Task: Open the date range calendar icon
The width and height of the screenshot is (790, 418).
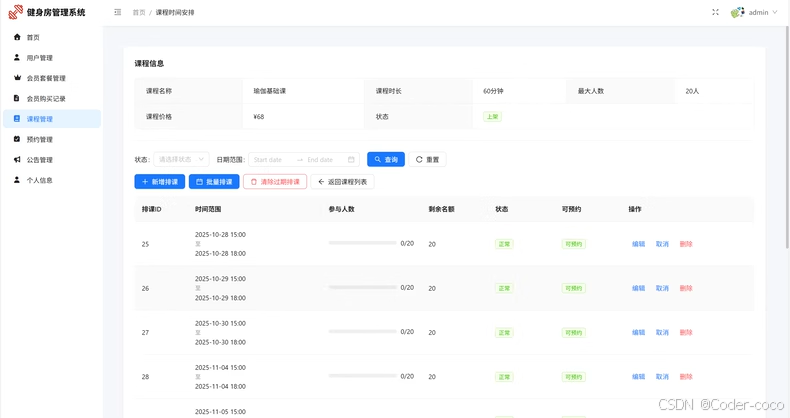Action: pos(351,160)
